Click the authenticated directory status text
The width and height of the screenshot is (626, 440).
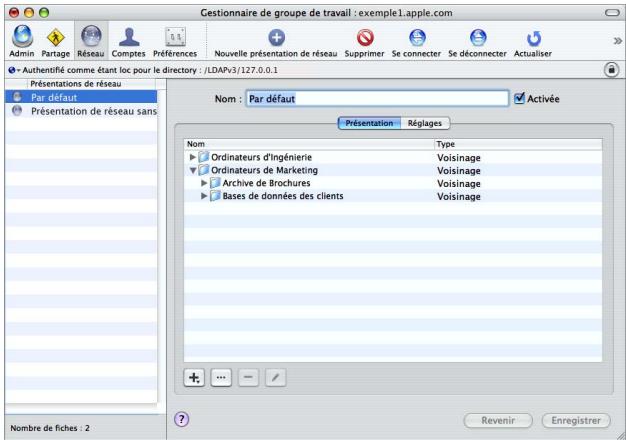pos(150,70)
